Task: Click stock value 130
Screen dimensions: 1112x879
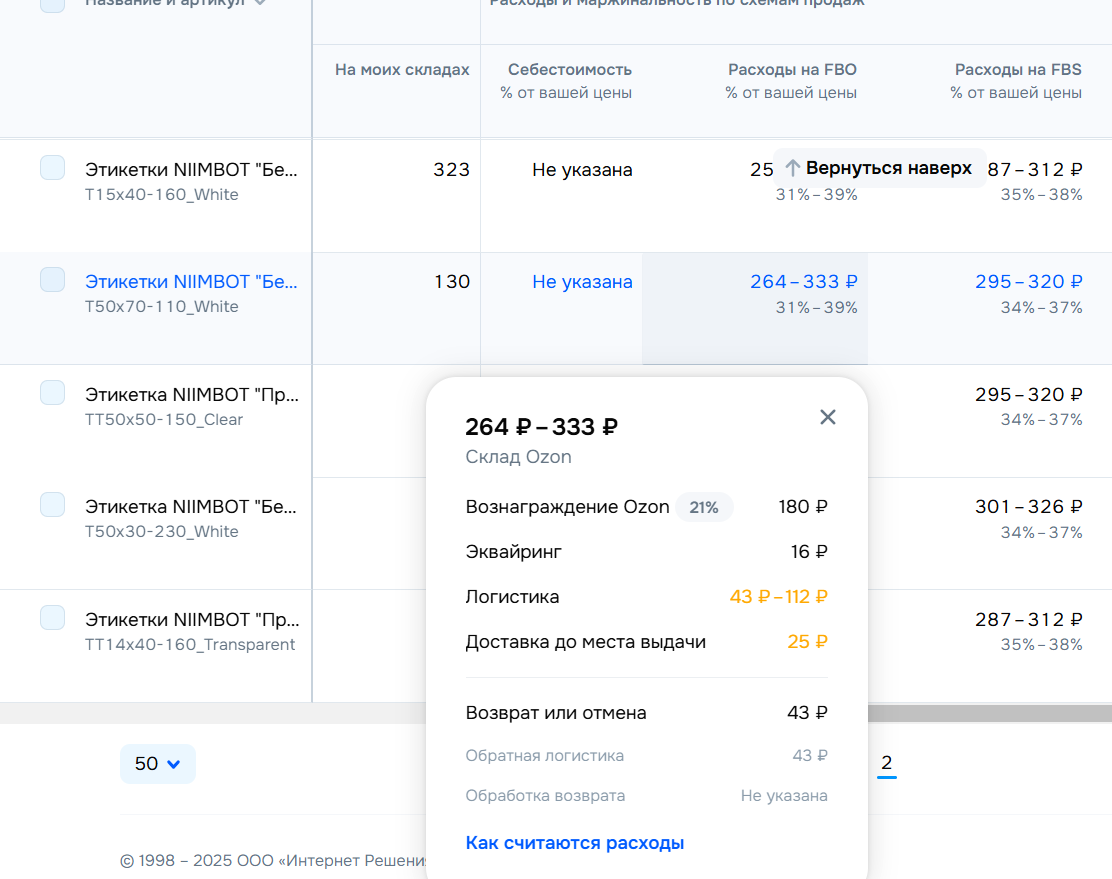Action: (452, 282)
